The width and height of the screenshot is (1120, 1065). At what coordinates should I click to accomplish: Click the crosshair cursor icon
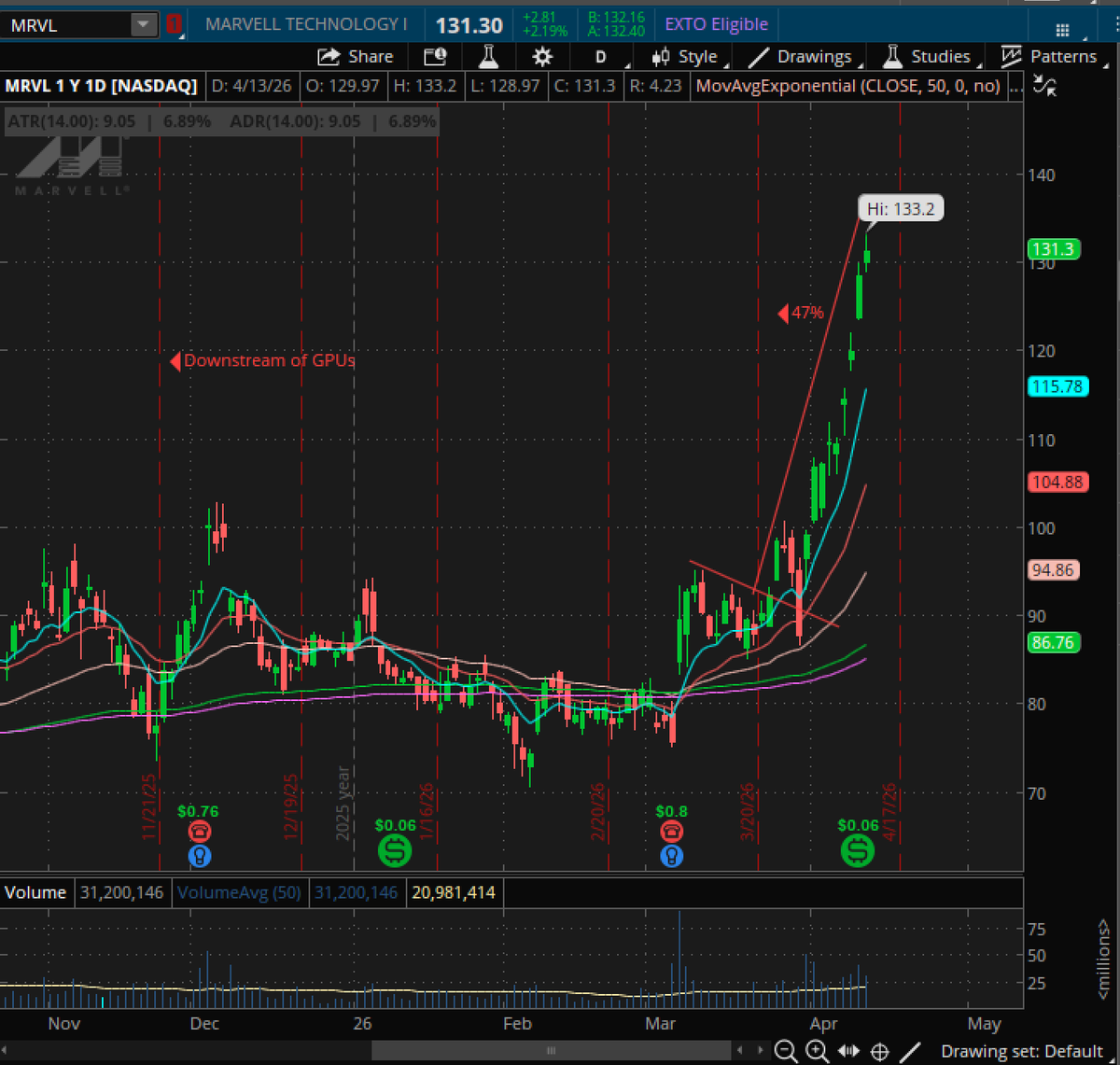879,1052
